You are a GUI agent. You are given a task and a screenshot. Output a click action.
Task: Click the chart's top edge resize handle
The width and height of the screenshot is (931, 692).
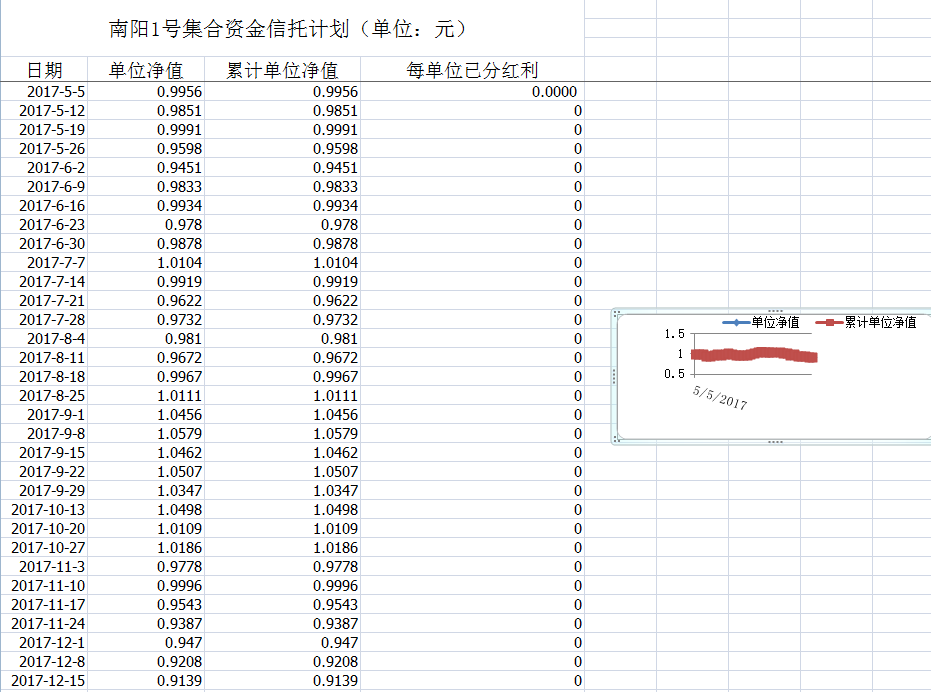774,312
